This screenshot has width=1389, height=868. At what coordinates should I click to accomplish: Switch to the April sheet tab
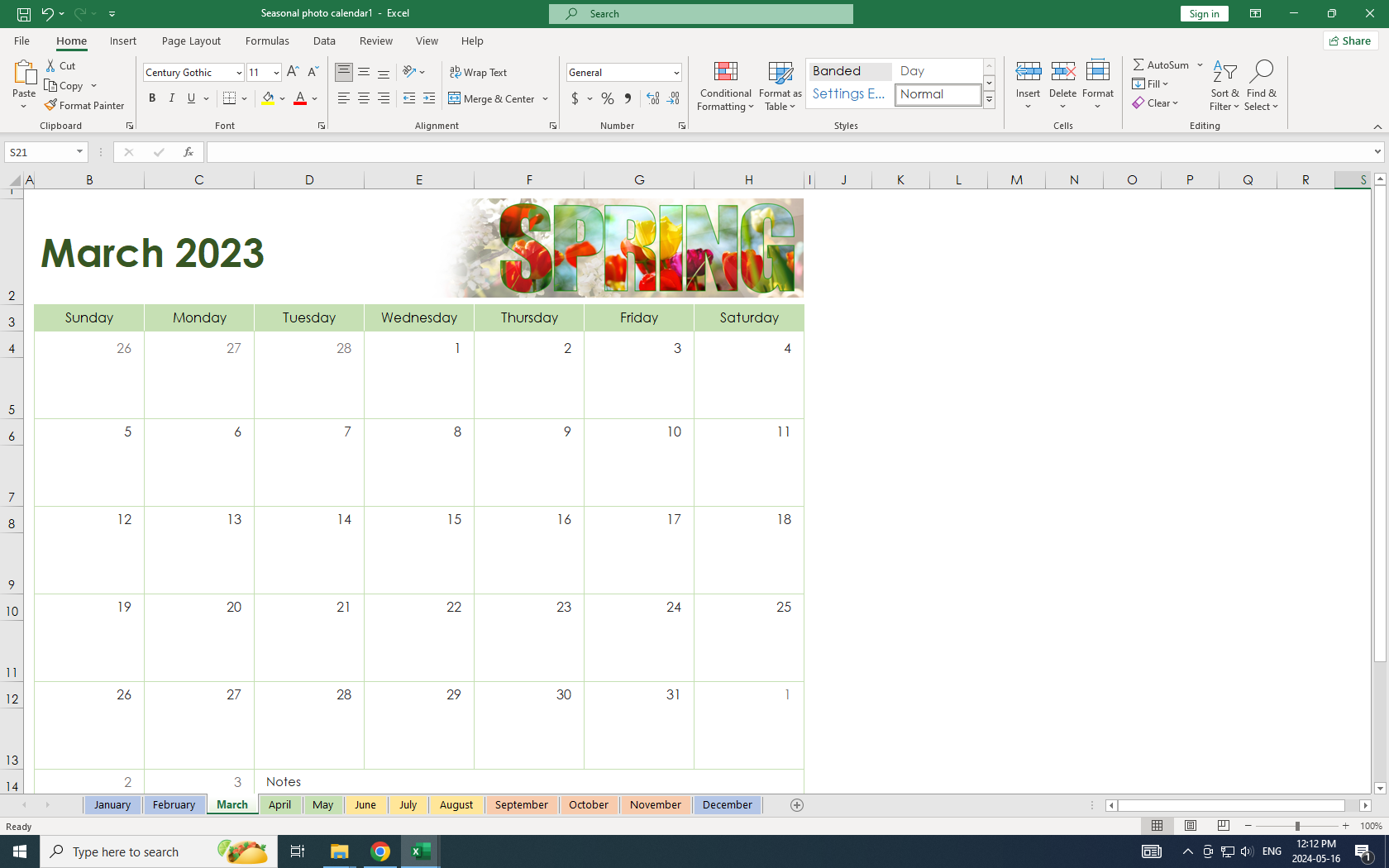279,805
